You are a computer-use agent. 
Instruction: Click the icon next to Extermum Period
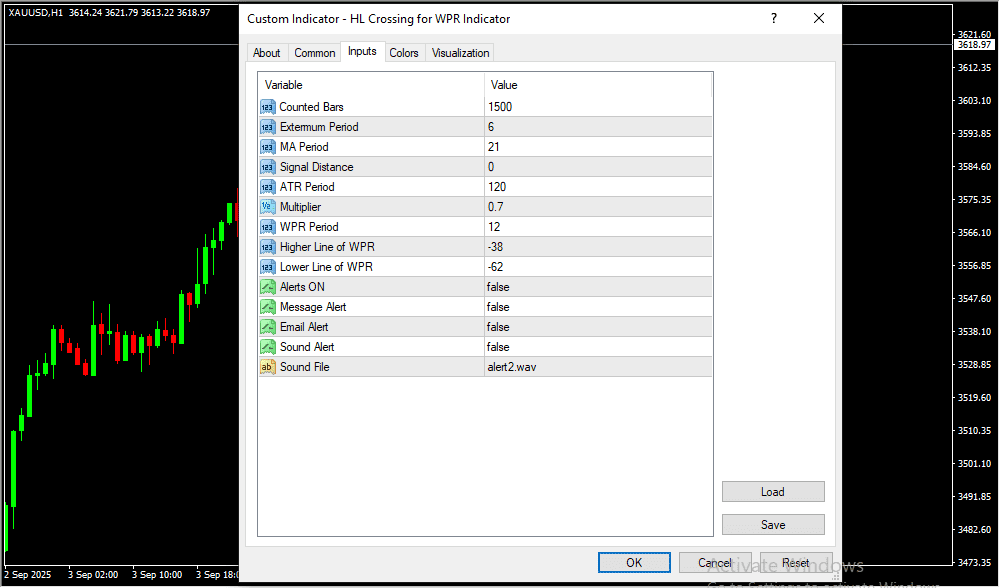click(267, 127)
